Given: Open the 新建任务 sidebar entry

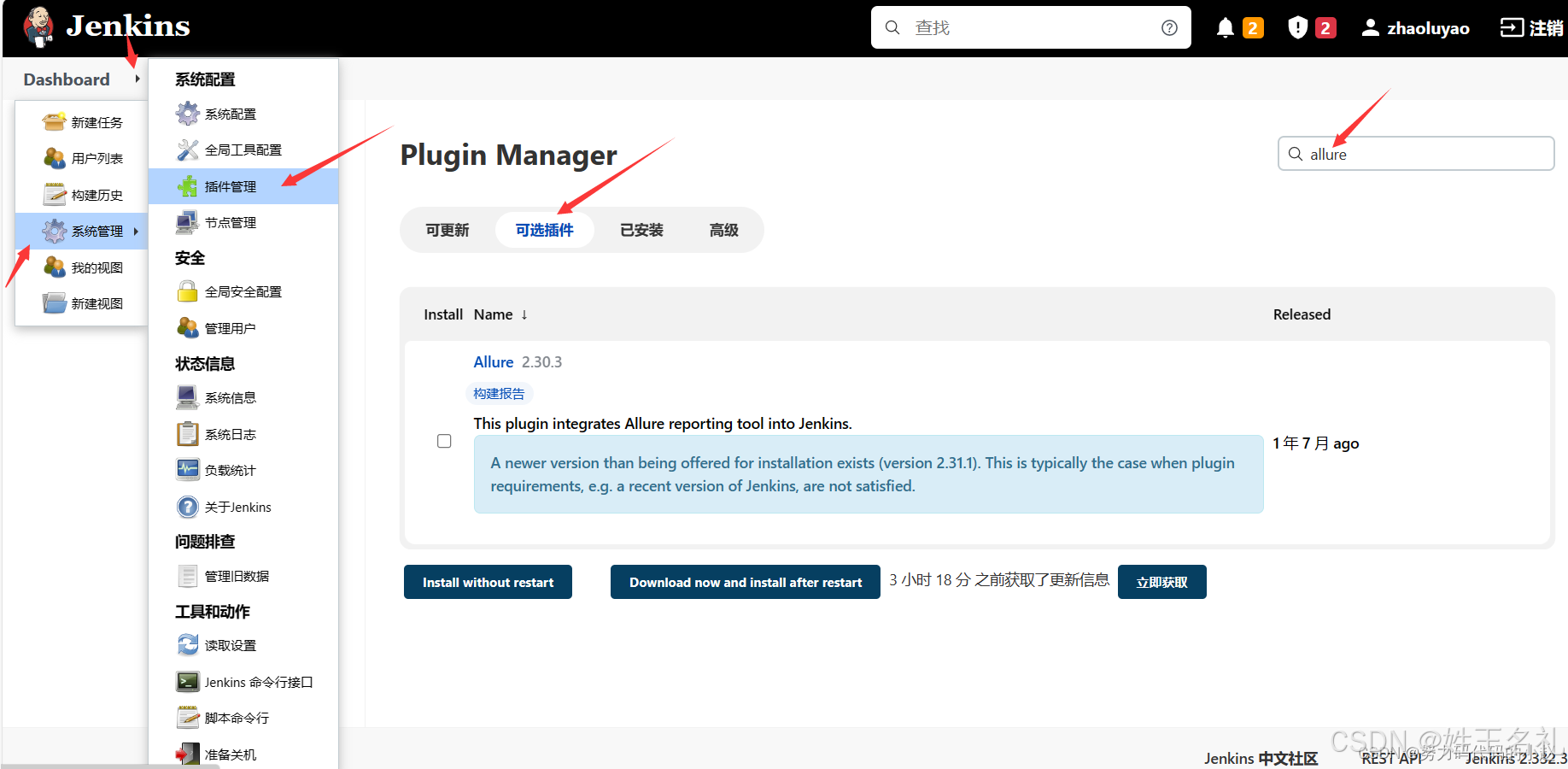Looking at the screenshot, I should coord(82,122).
